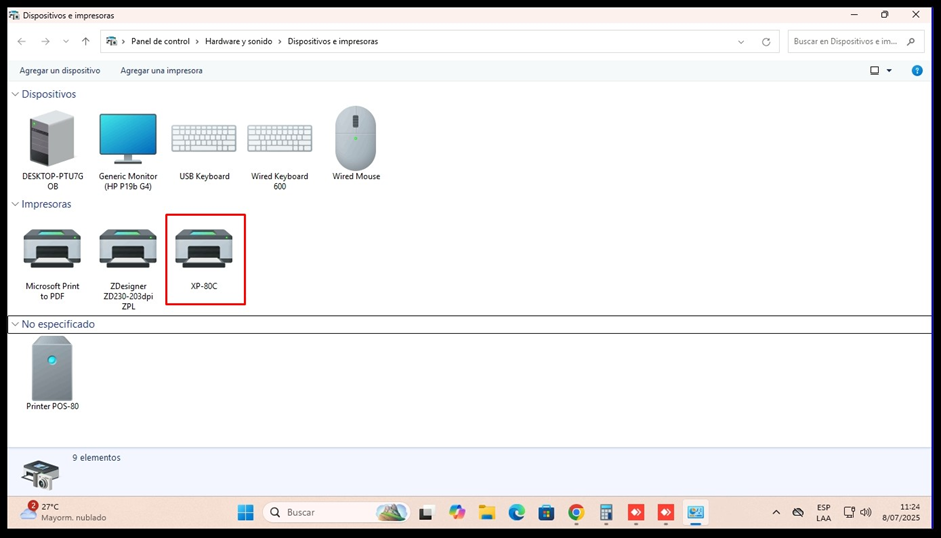Viewport: 941px width, 538px height.
Task: Select the Printer POS-80 device
Action: pyautogui.click(x=52, y=369)
